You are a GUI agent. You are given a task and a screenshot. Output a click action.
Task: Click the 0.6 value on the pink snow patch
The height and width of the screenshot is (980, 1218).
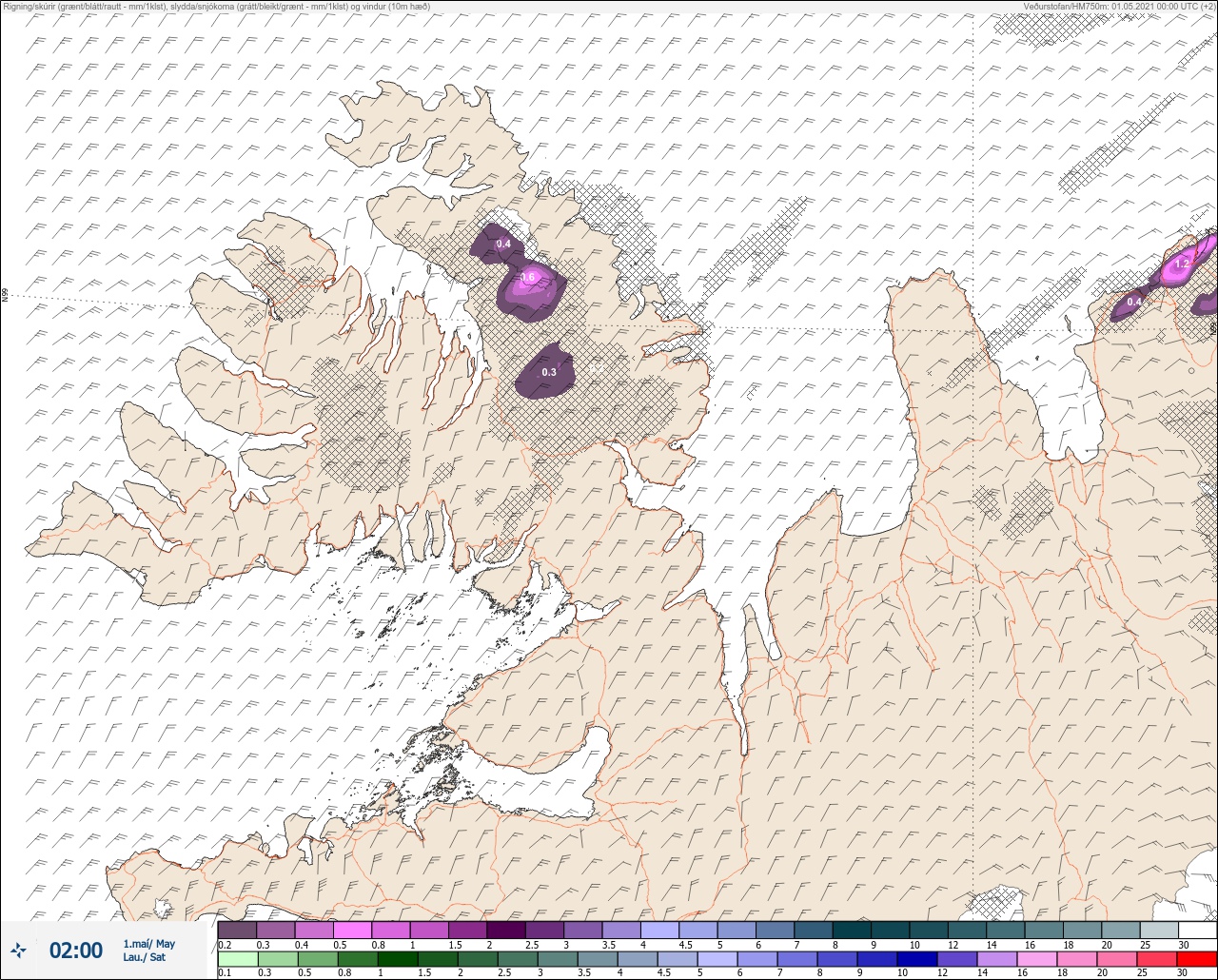click(x=530, y=277)
